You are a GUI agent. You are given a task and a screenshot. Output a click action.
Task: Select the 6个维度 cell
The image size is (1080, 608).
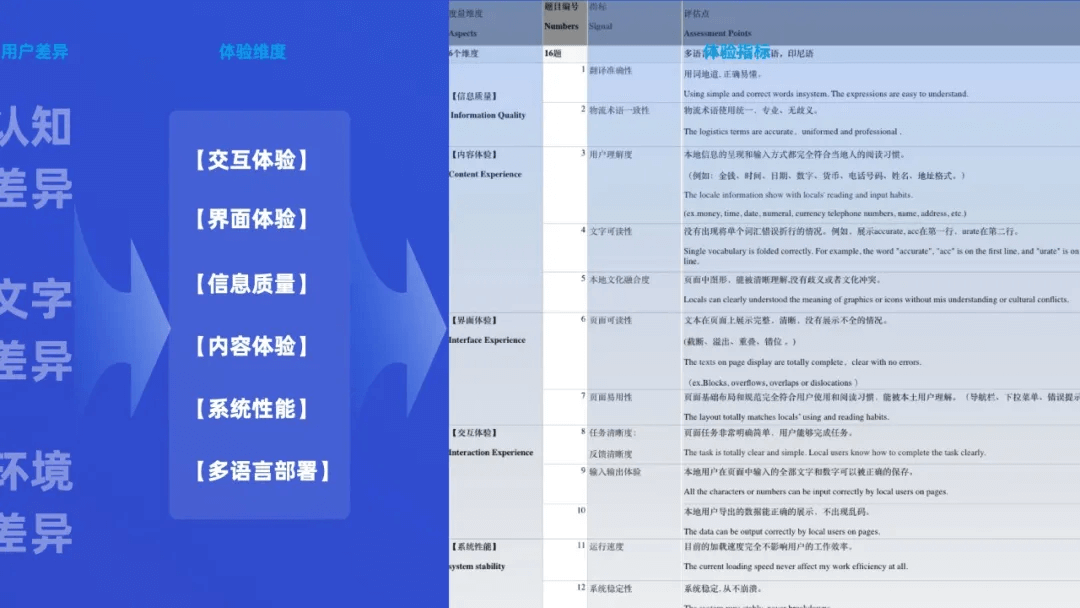tap(464, 53)
